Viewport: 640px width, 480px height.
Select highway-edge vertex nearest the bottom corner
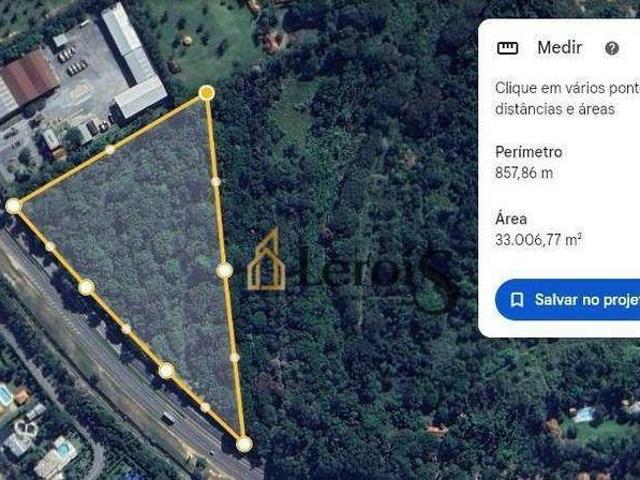(166, 370)
